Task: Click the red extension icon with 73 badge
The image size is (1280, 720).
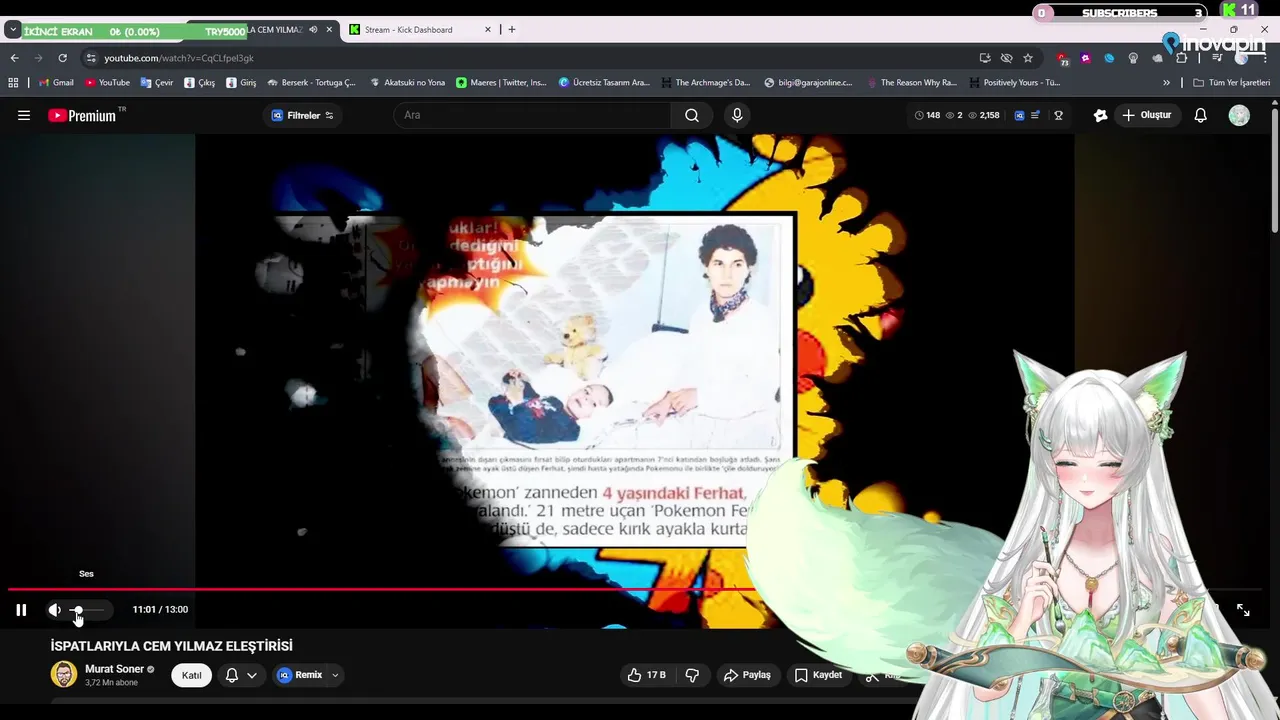Action: (1063, 59)
